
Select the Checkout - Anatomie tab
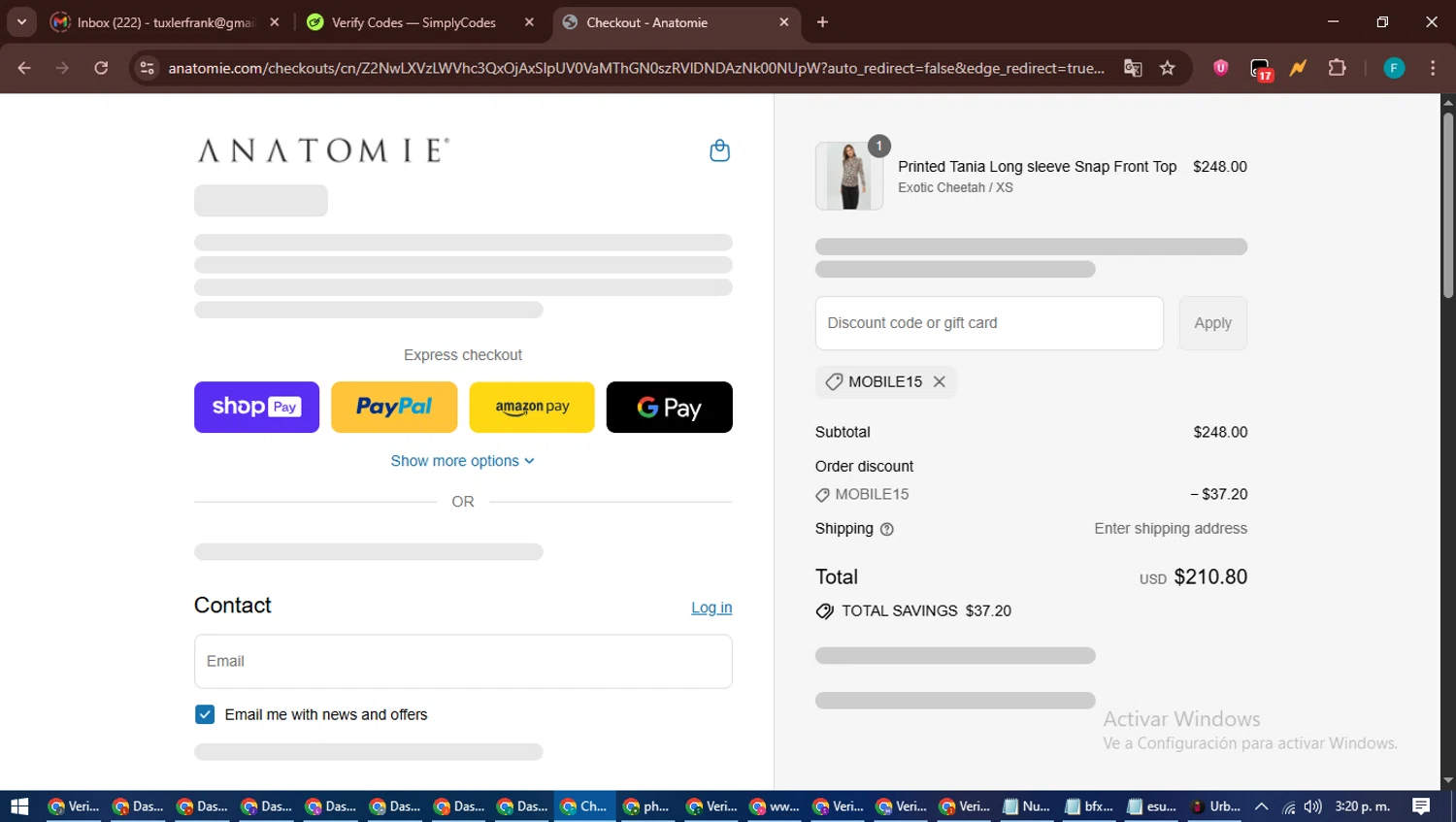pos(676,22)
